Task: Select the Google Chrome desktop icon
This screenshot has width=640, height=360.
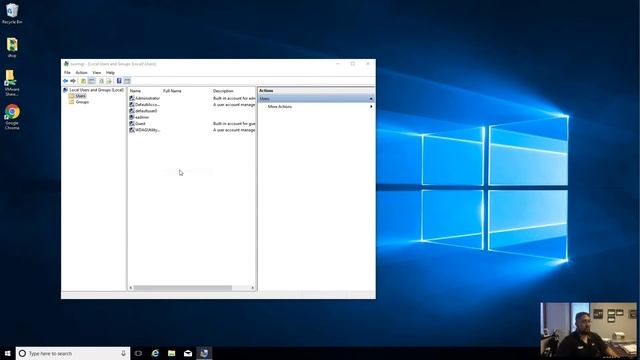Action: 12,117
